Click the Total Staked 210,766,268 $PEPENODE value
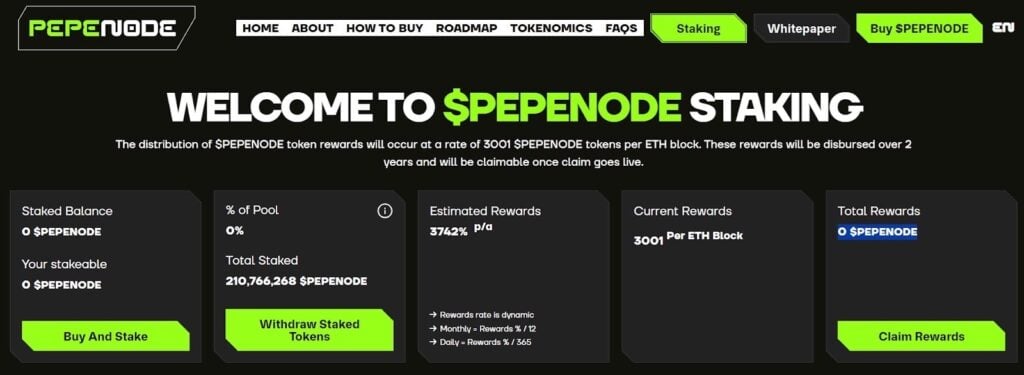Image resolution: width=1024 pixels, height=375 pixels. [296, 282]
